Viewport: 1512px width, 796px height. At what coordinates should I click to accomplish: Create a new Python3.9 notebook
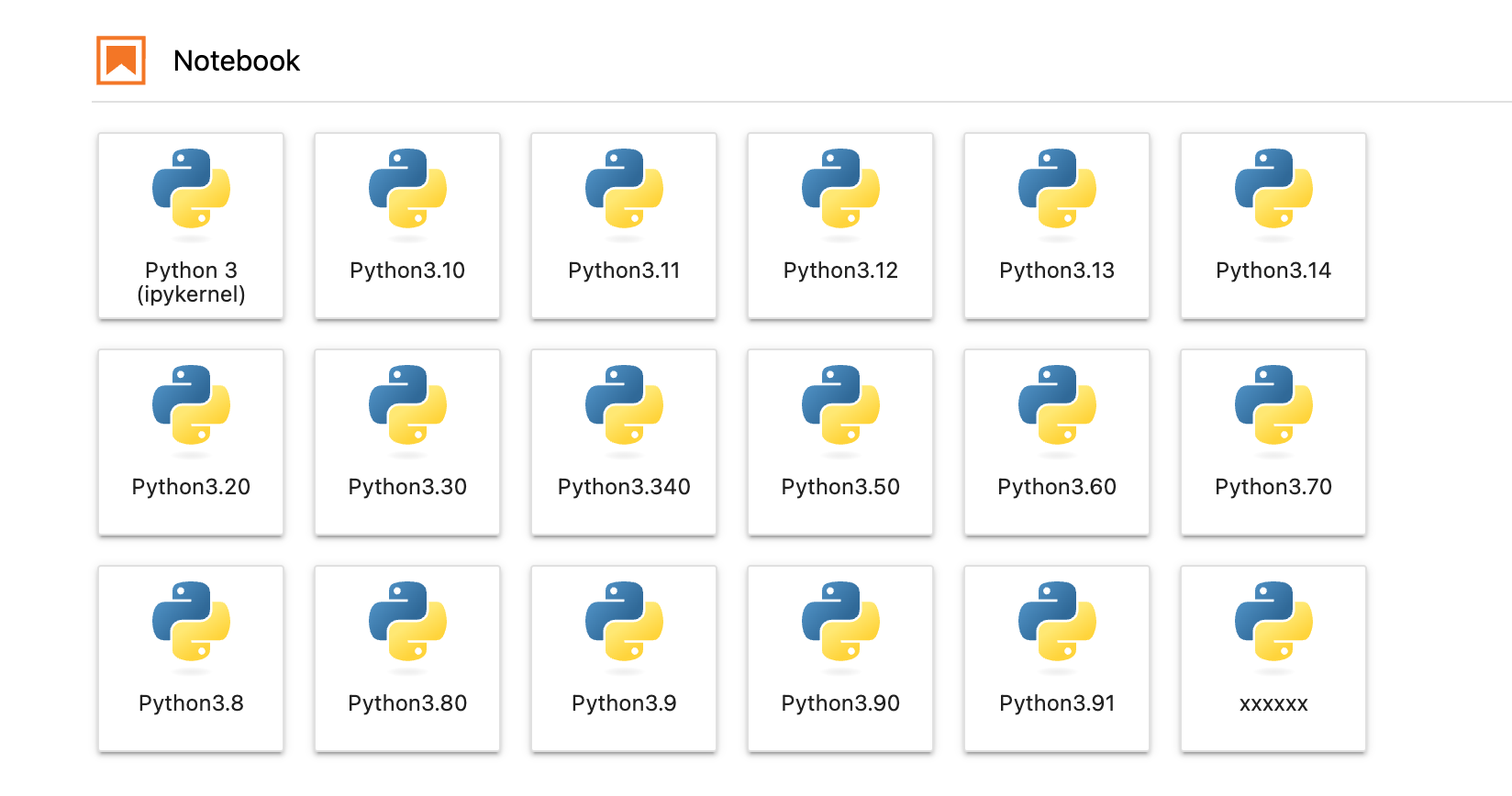624,658
